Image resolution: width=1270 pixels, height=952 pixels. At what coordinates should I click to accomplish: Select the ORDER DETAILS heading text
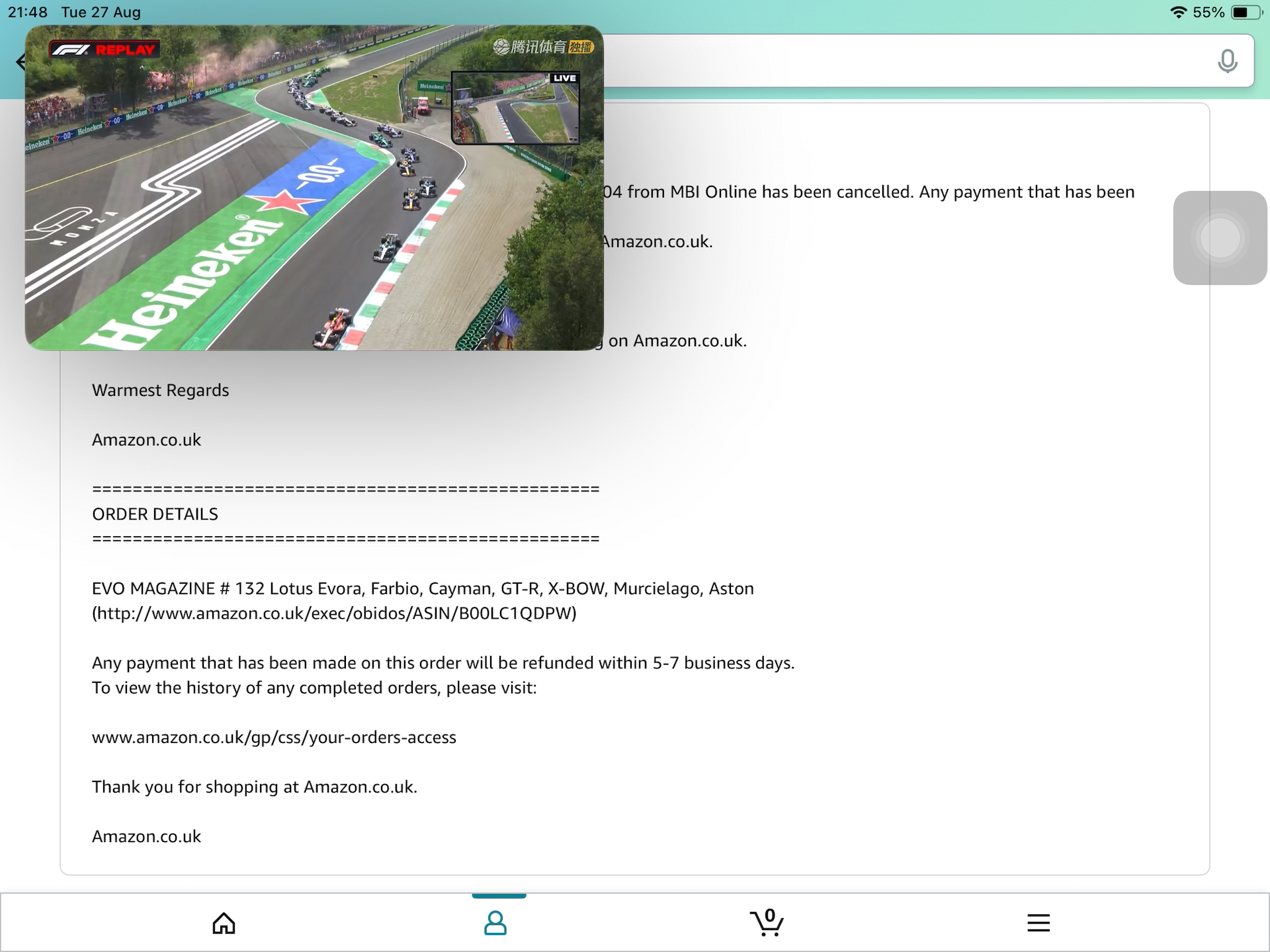(155, 514)
